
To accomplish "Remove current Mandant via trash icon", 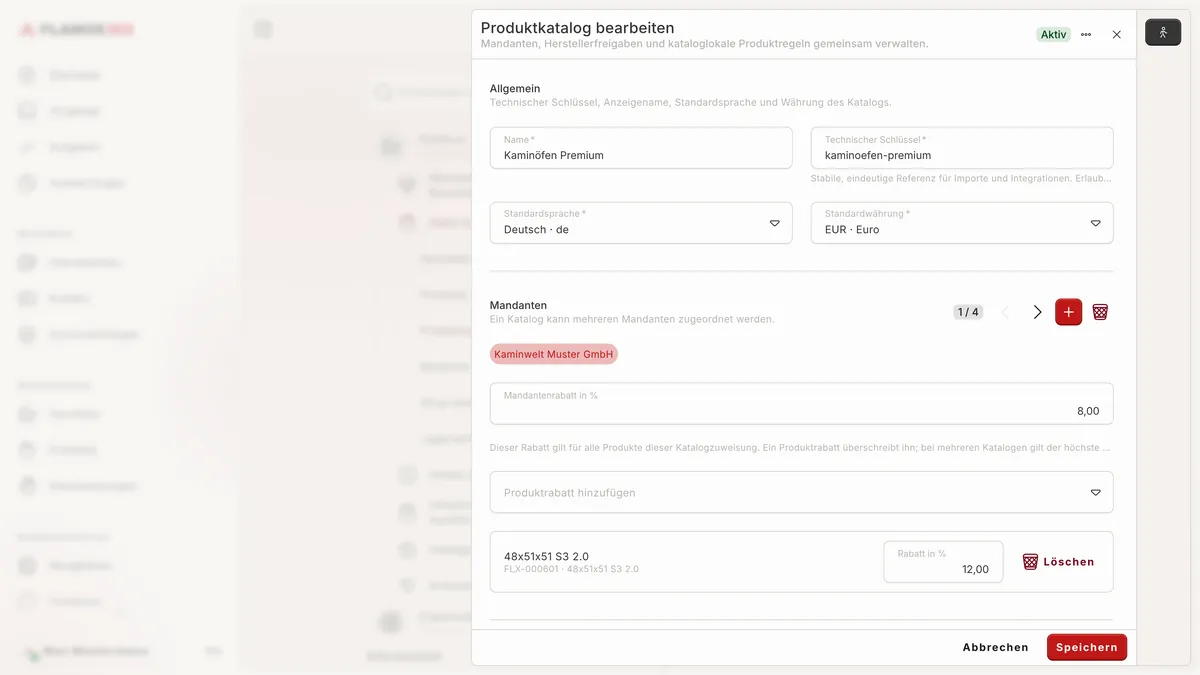I will pyautogui.click(x=1100, y=312).
